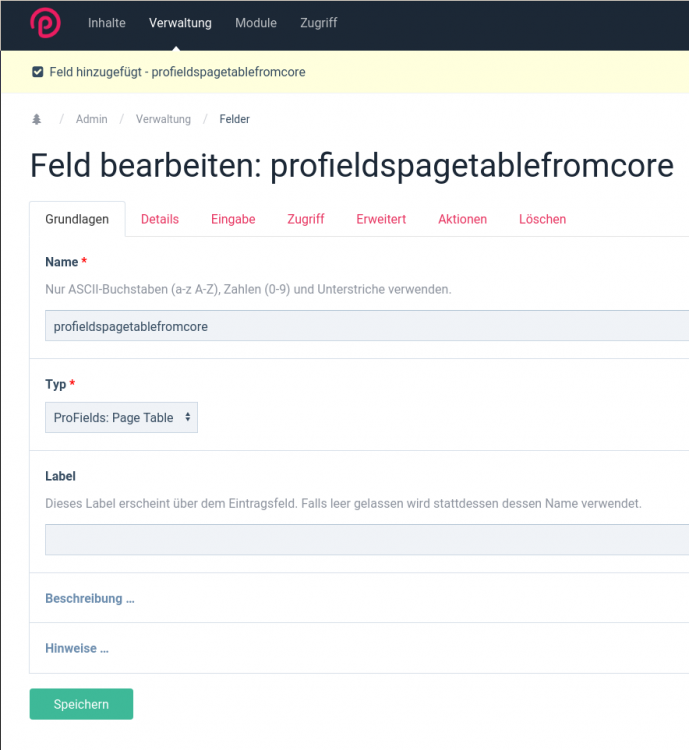Image resolution: width=689 pixels, height=750 pixels.
Task: Switch to the Erweitert tab
Action: click(x=381, y=219)
